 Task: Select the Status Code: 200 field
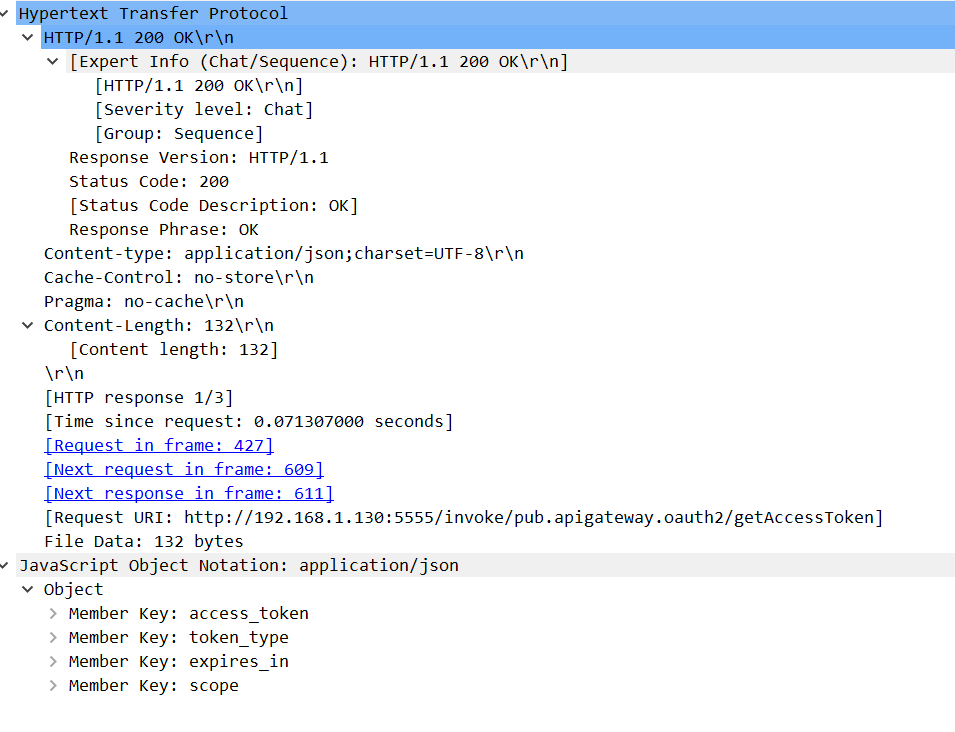click(148, 182)
